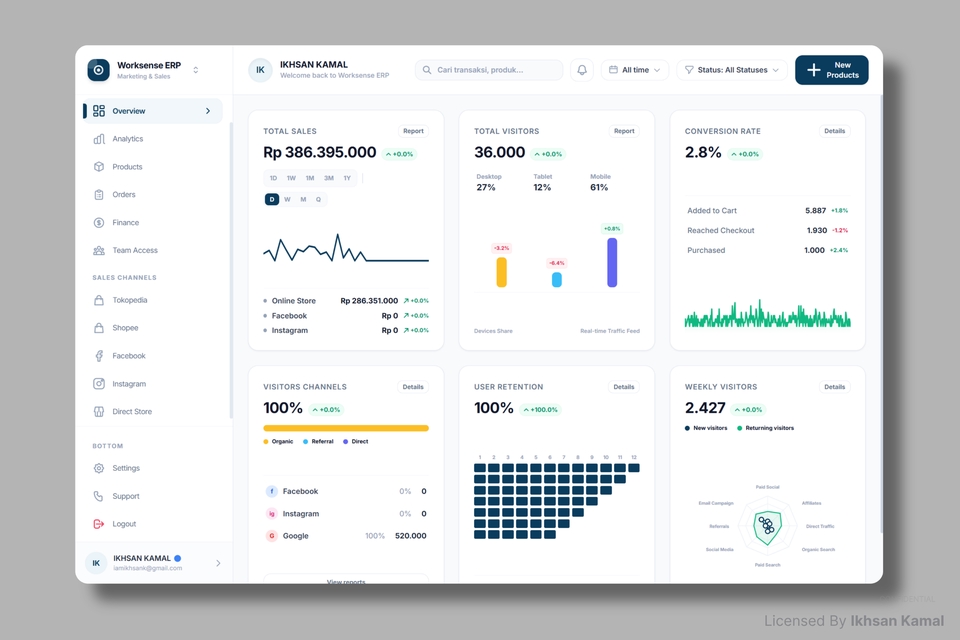Open the All time date dropdown
Viewport: 960px width, 640px height.
(x=635, y=70)
